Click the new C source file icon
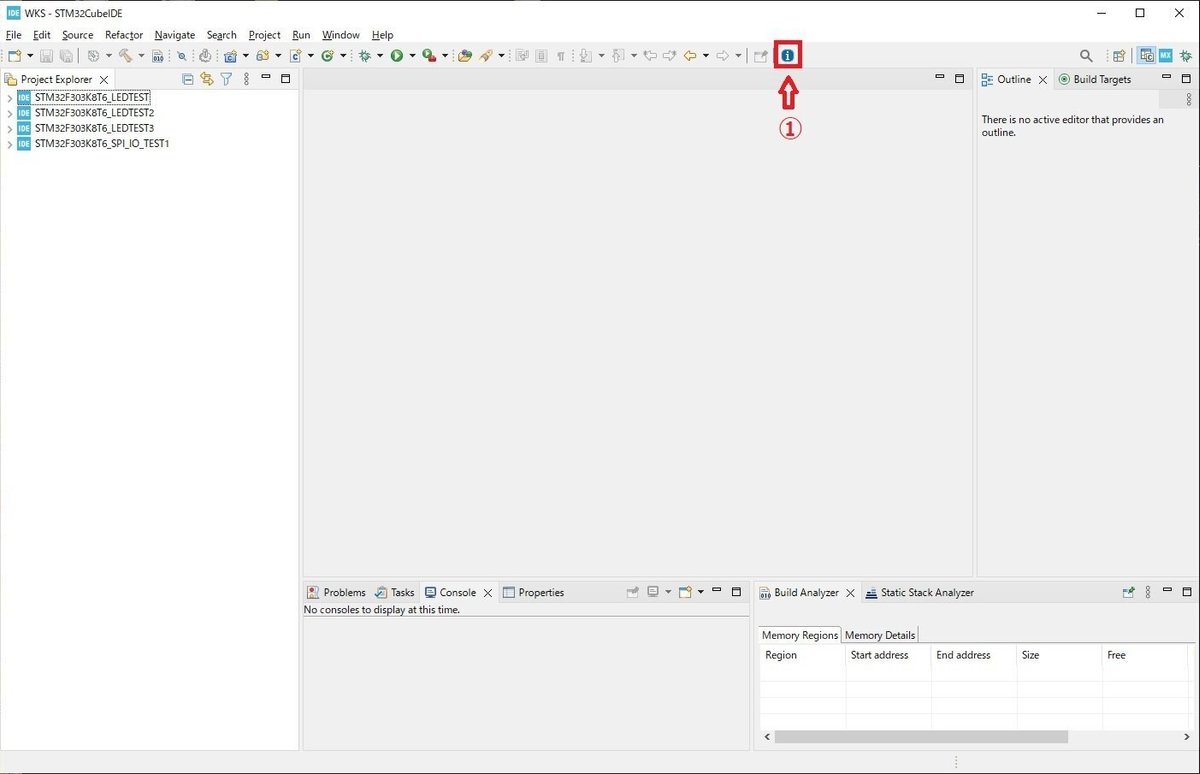The image size is (1200, 774). pyautogui.click(x=295, y=56)
